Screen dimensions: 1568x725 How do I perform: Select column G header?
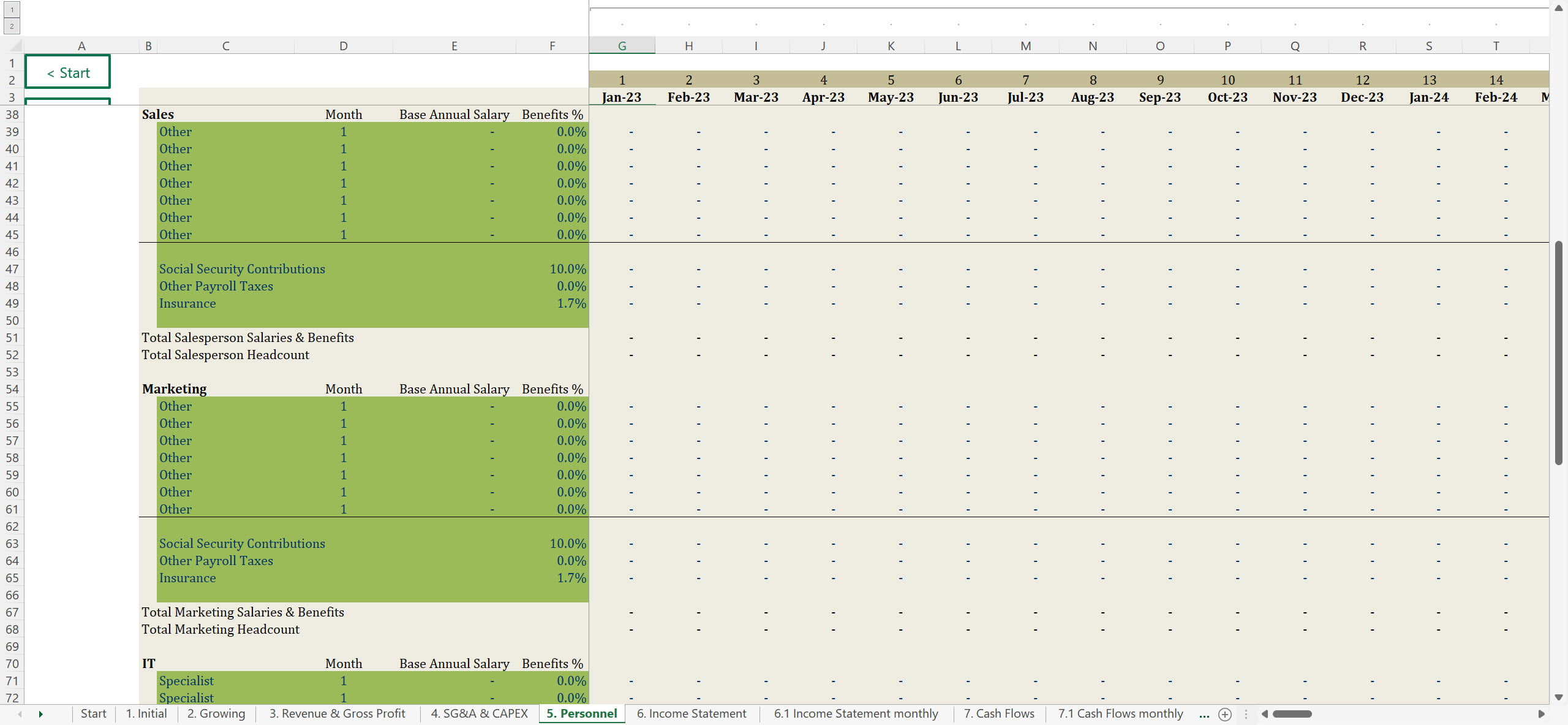pos(622,46)
